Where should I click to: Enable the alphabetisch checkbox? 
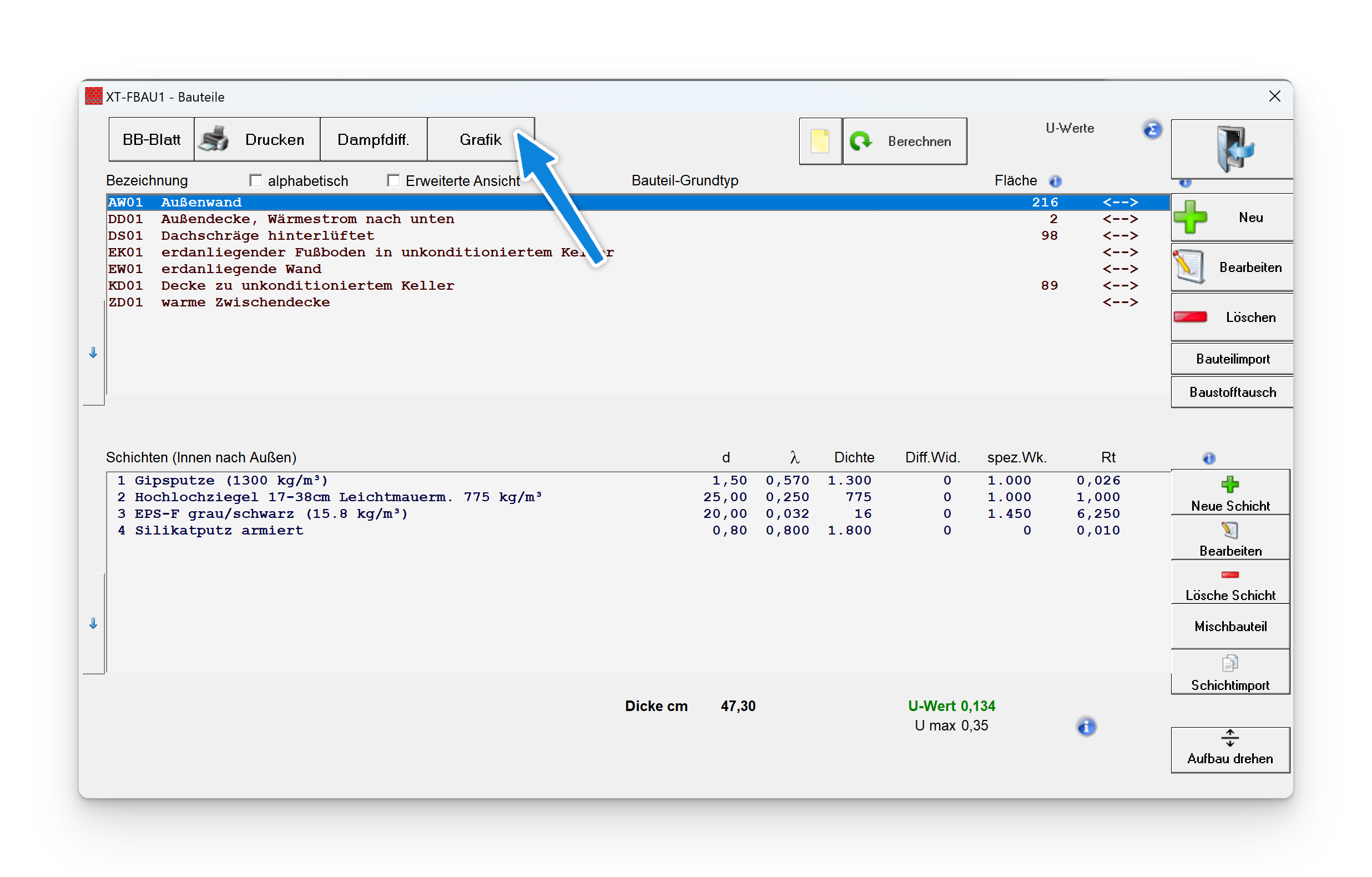point(256,180)
